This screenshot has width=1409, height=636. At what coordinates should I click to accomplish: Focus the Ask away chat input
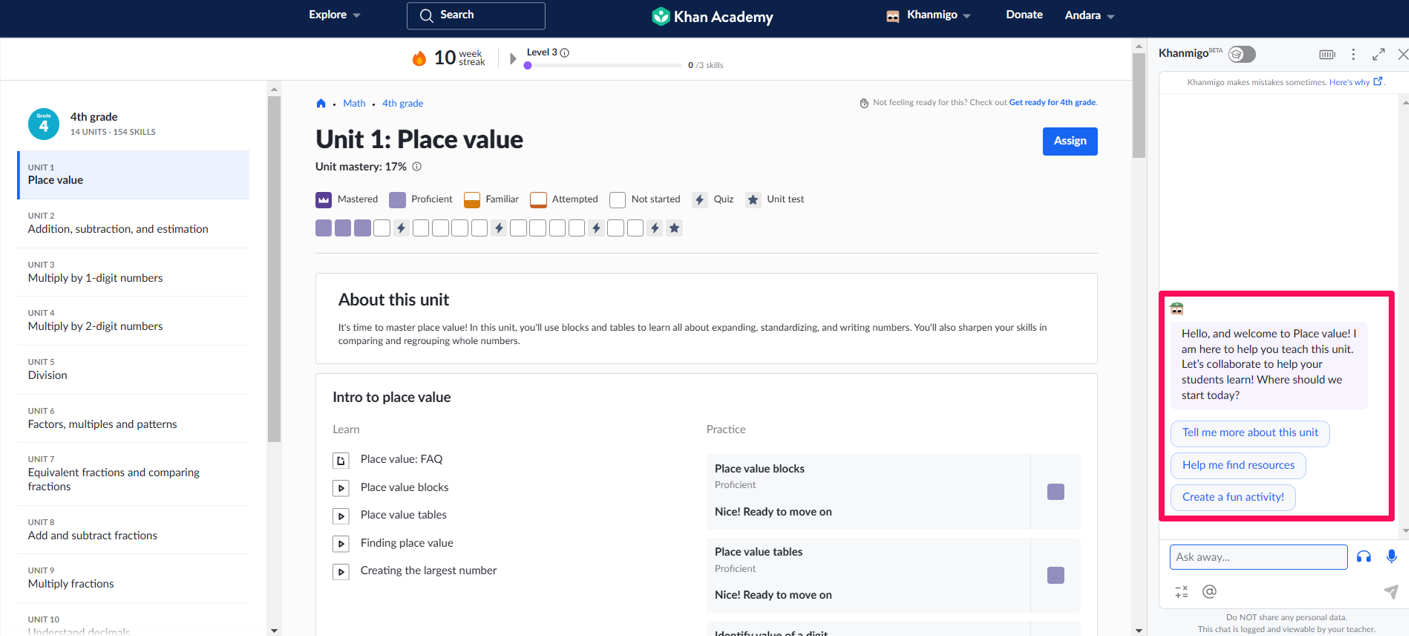click(1258, 557)
